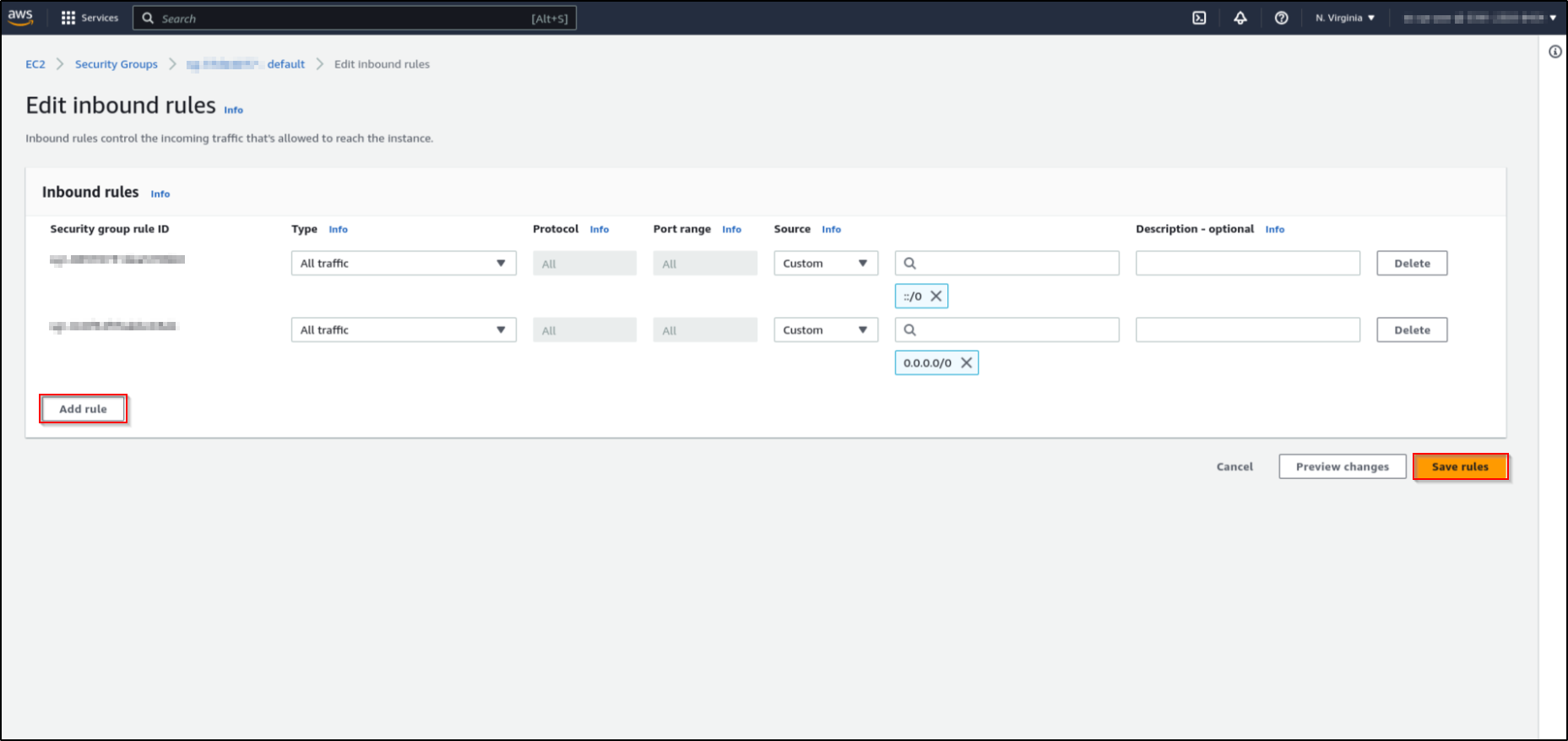Expand Type dropdown of the 0.0.0.0/0 rule
The height and width of the screenshot is (741, 1568).
404,330
